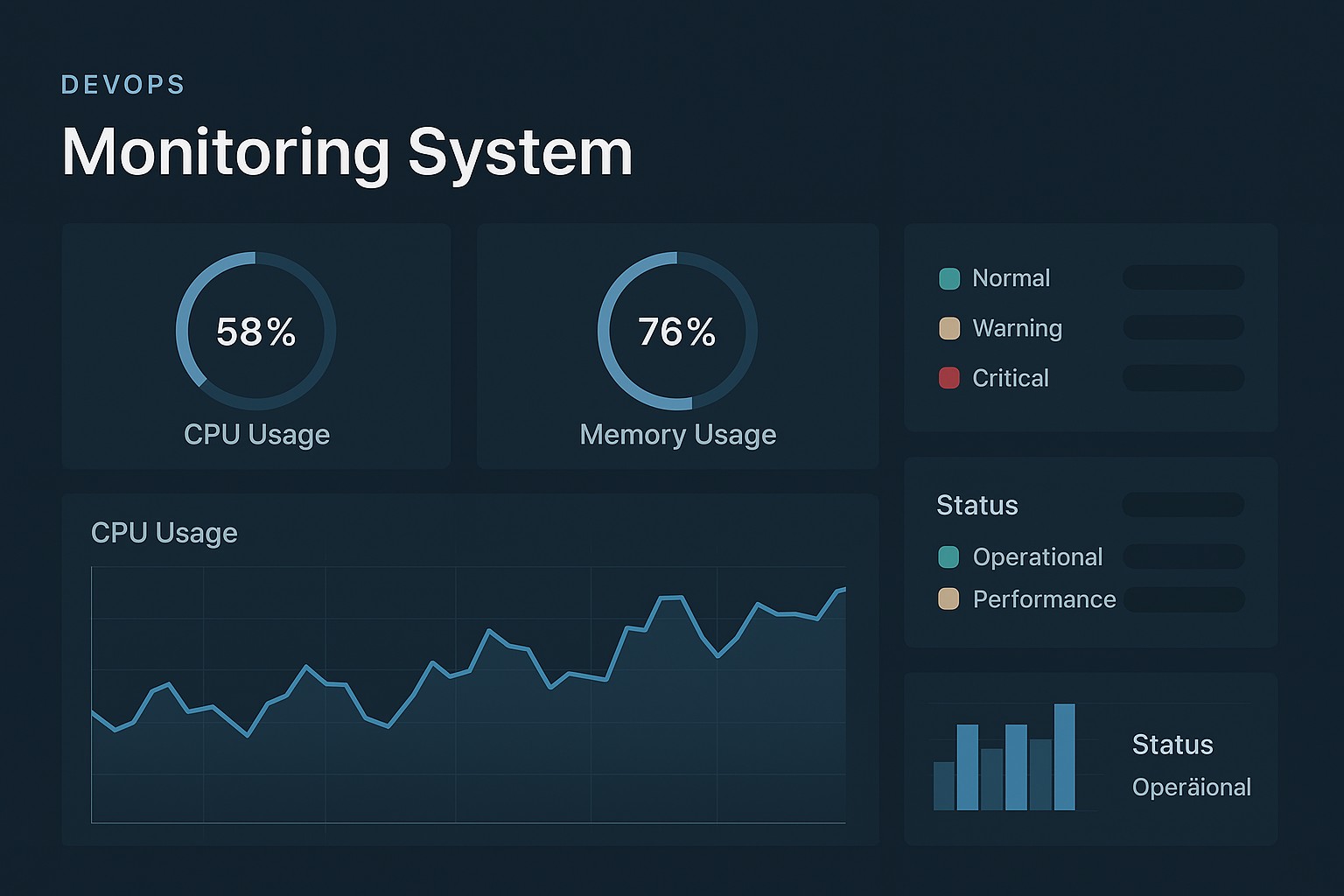Select the Performance status icon

(949, 599)
